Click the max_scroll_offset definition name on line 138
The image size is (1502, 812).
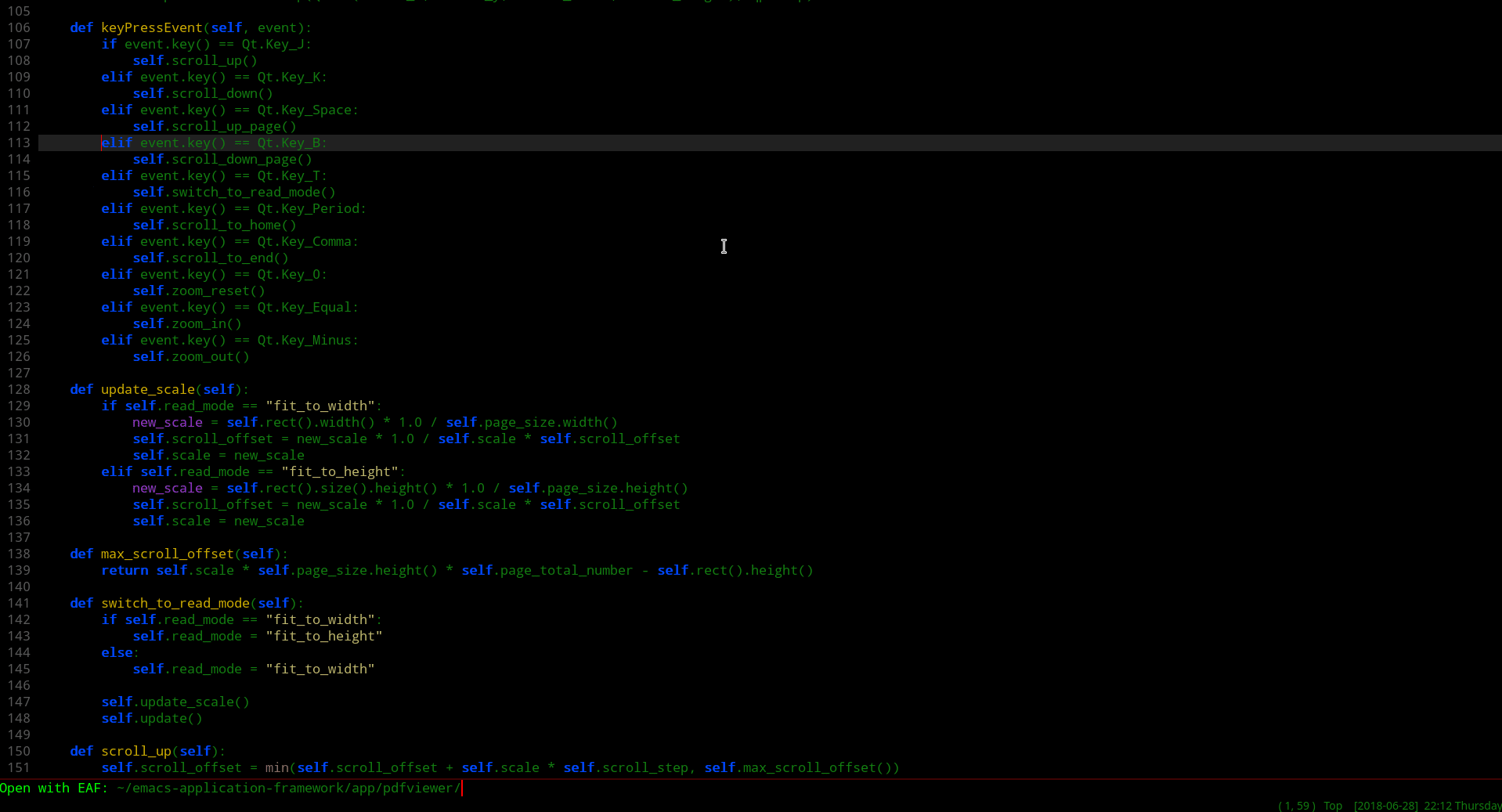167,554
